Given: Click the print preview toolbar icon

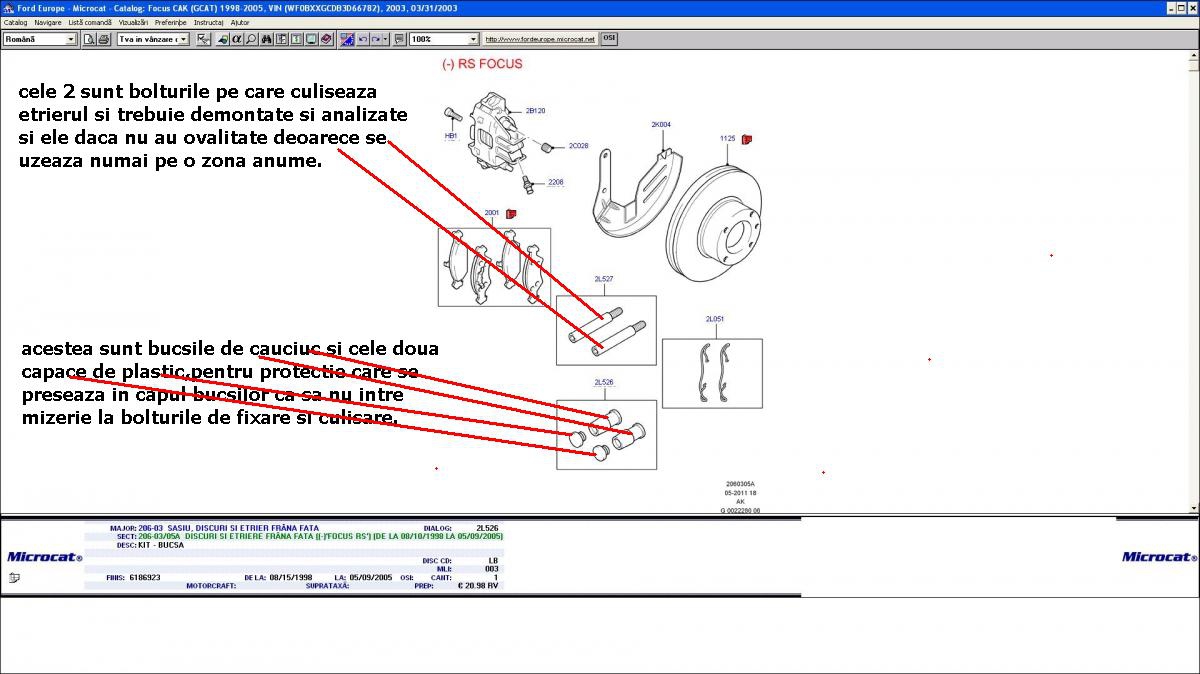Looking at the screenshot, I should [x=89, y=39].
